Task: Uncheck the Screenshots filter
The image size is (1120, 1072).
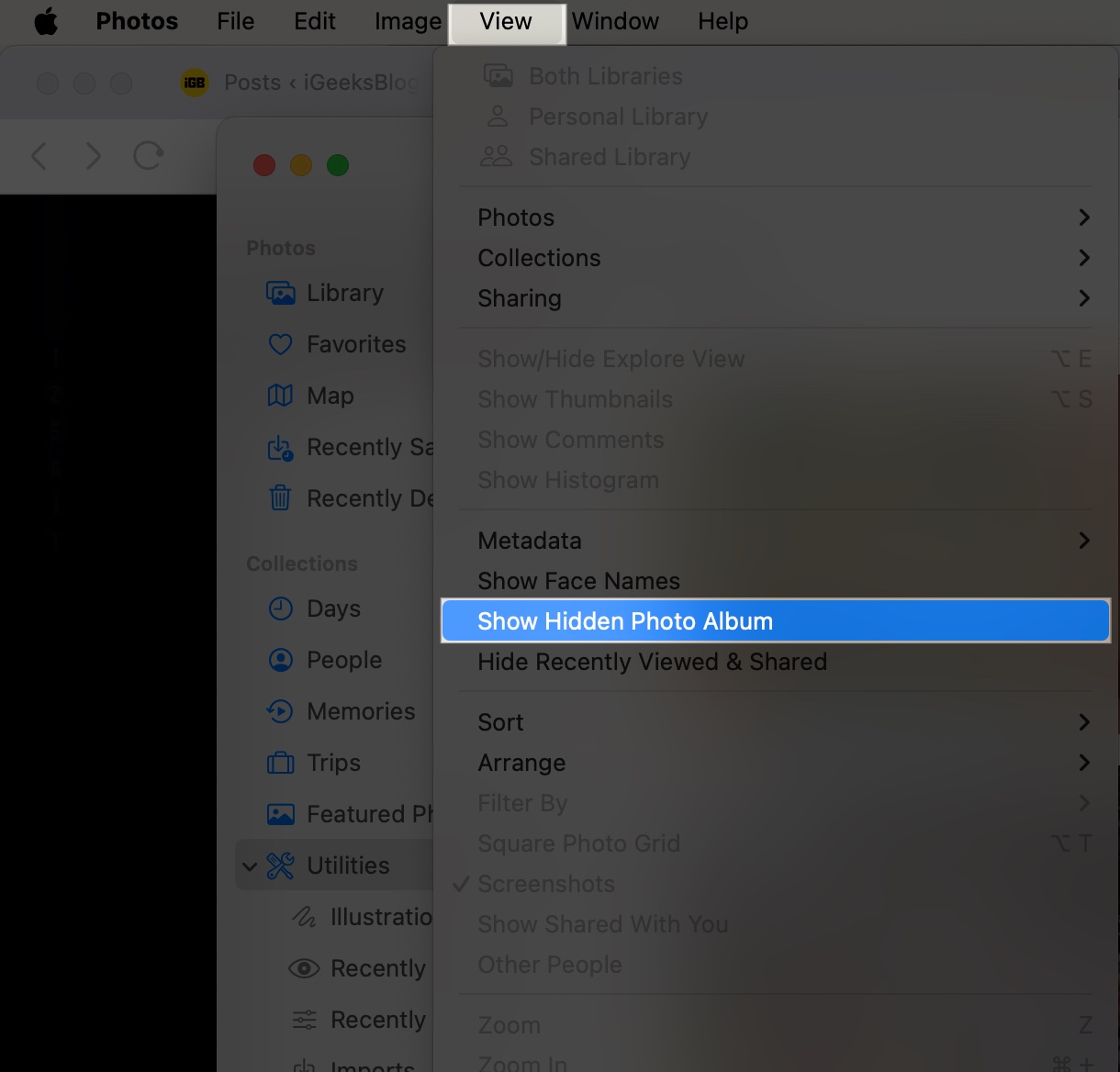Action: [546, 884]
